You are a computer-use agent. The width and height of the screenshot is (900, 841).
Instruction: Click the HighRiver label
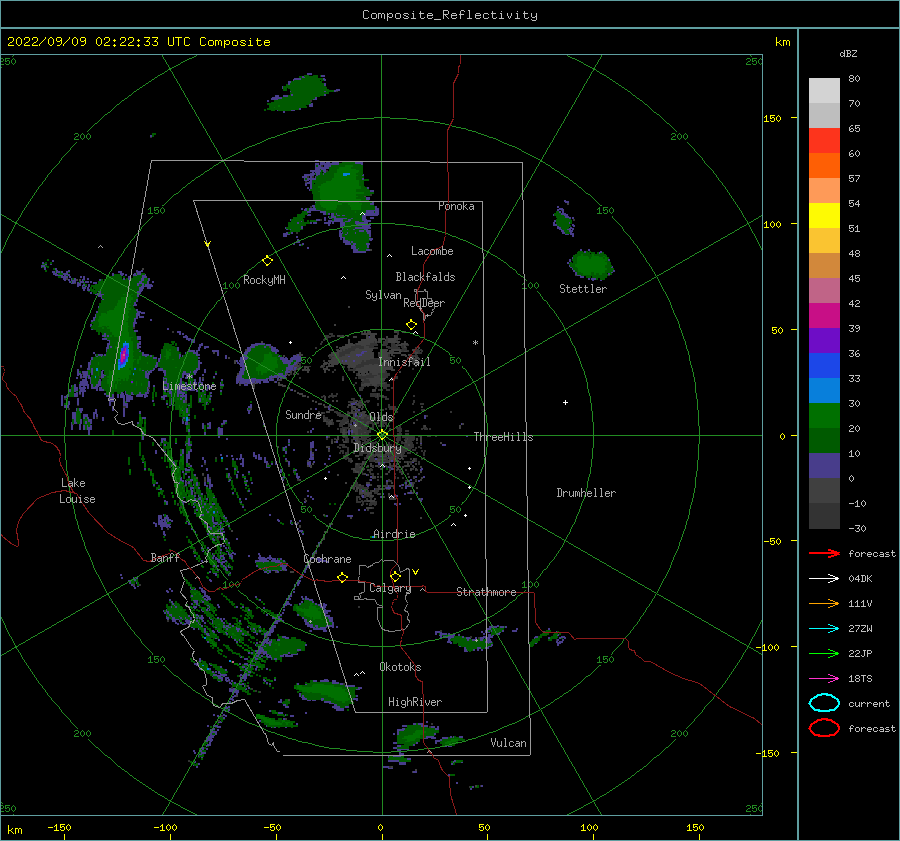coord(415,702)
